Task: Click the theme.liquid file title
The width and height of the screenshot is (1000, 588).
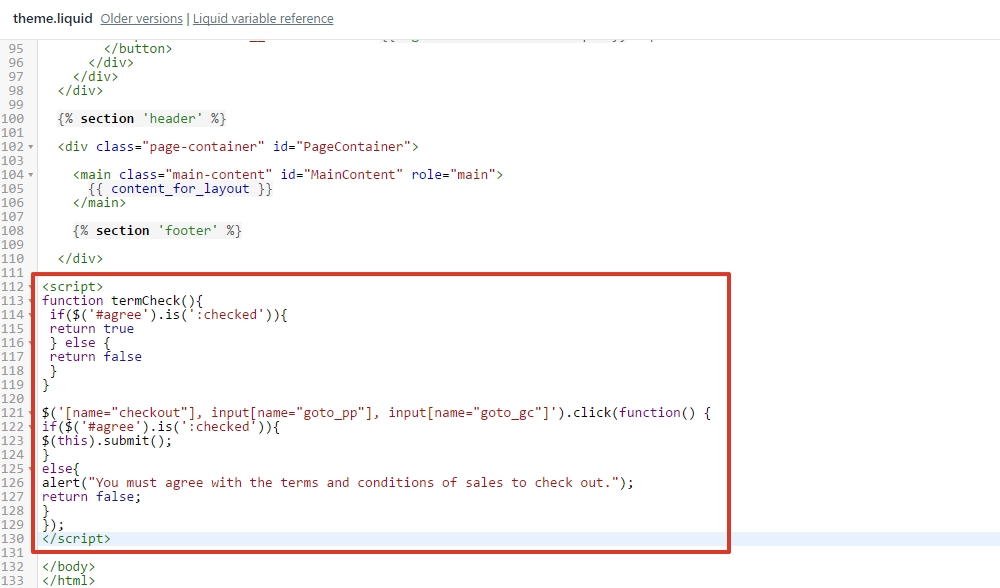Action: tap(53, 18)
